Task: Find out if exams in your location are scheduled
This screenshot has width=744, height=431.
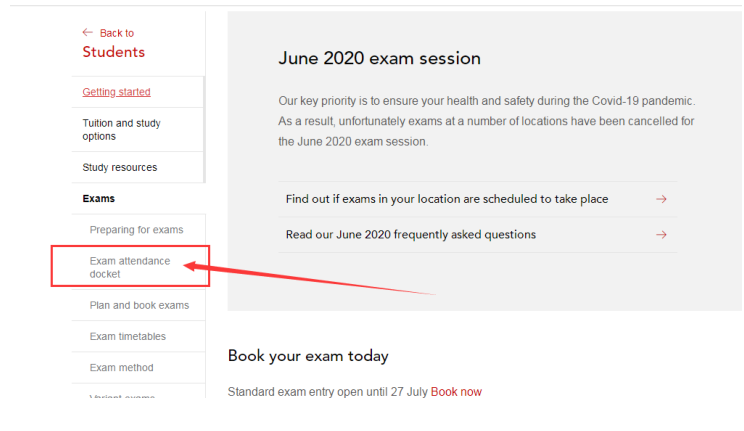Action: [x=447, y=199]
